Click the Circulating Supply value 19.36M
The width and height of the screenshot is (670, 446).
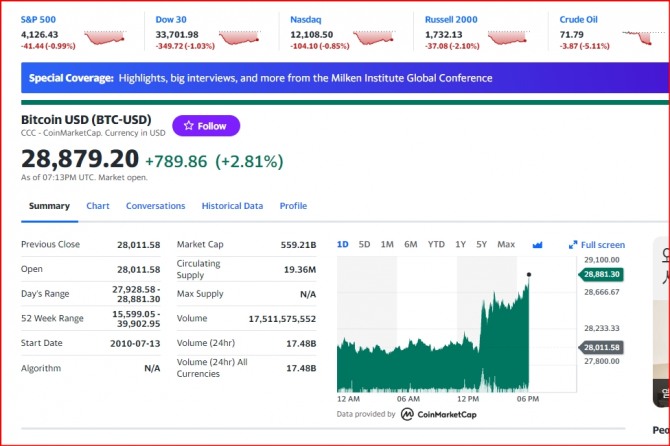click(x=300, y=270)
